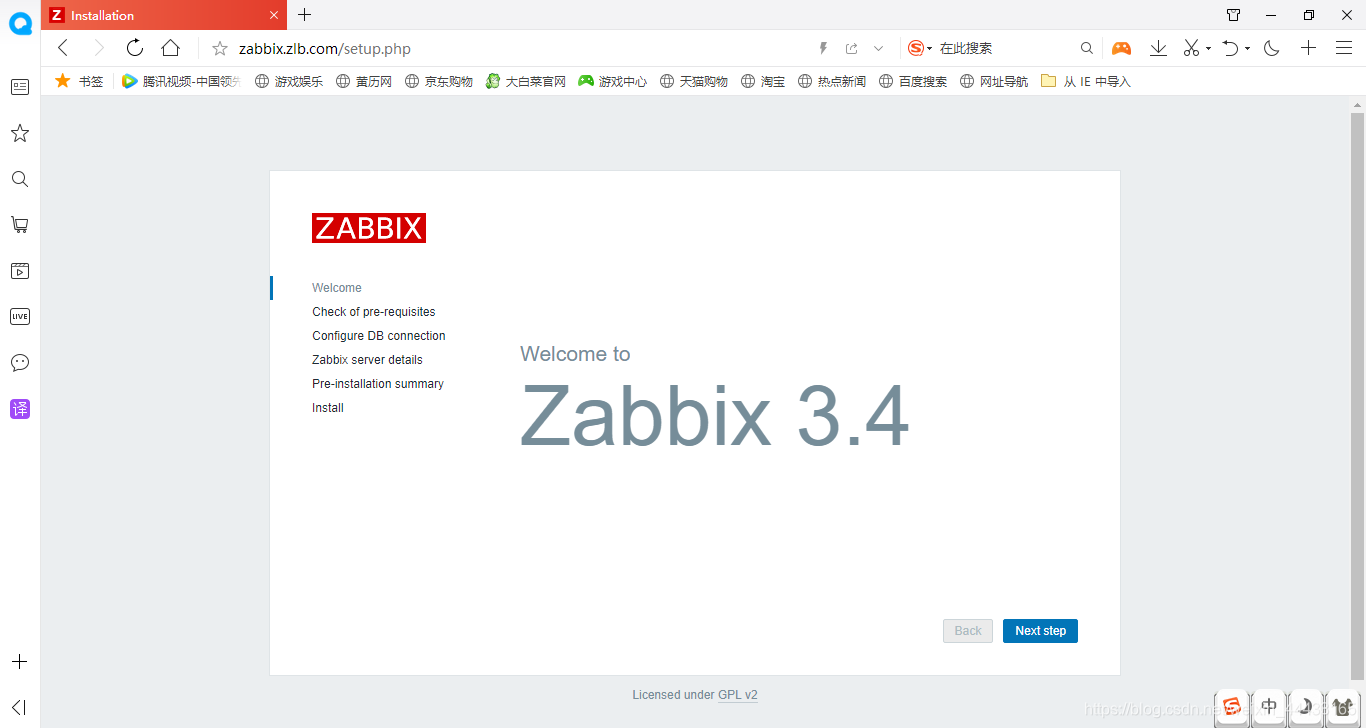
Task: Open the 大白菜官网 bookmark
Action: click(x=526, y=81)
